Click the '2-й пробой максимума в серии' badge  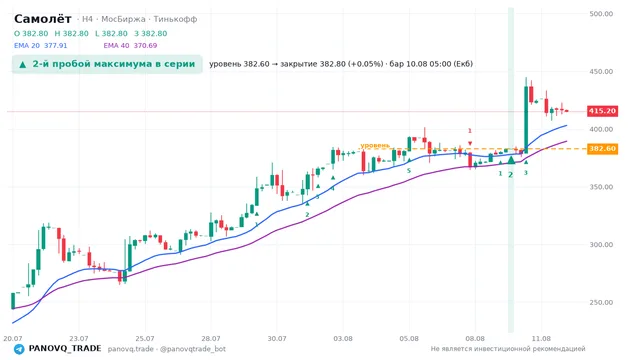107,64
